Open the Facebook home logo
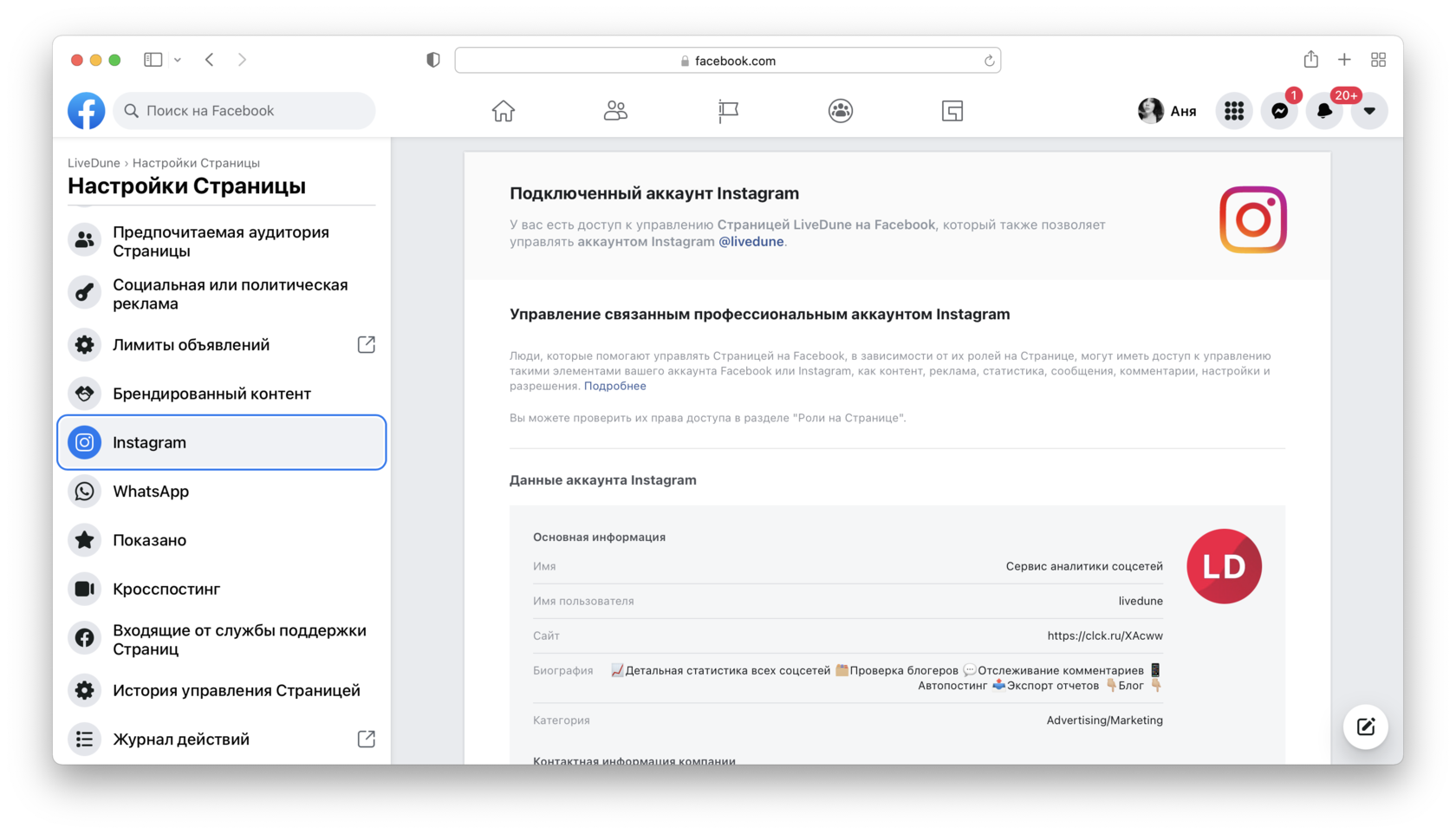Viewport: 1456px width, 834px height. (x=86, y=110)
